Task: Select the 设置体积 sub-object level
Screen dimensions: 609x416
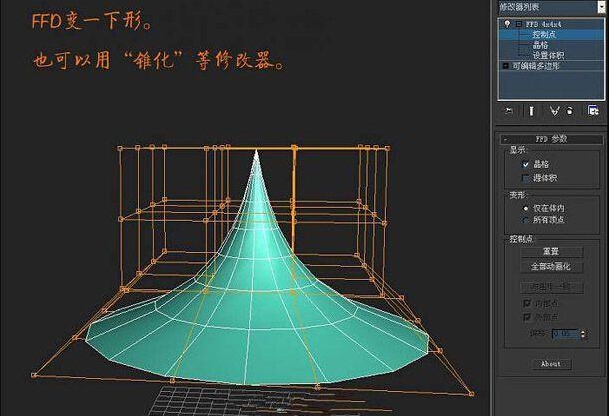Action: point(548,56)
